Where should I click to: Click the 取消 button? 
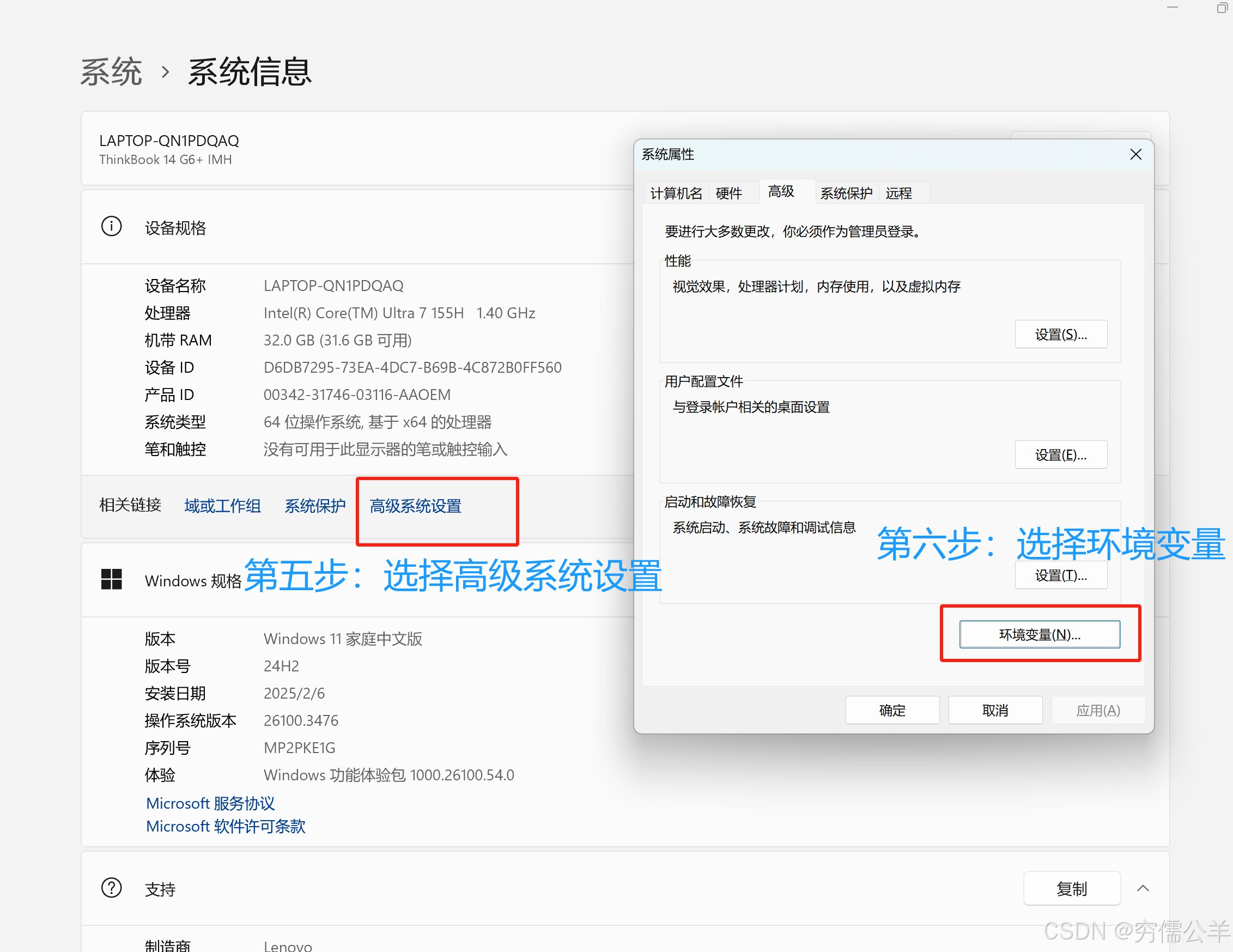(995, 710)
